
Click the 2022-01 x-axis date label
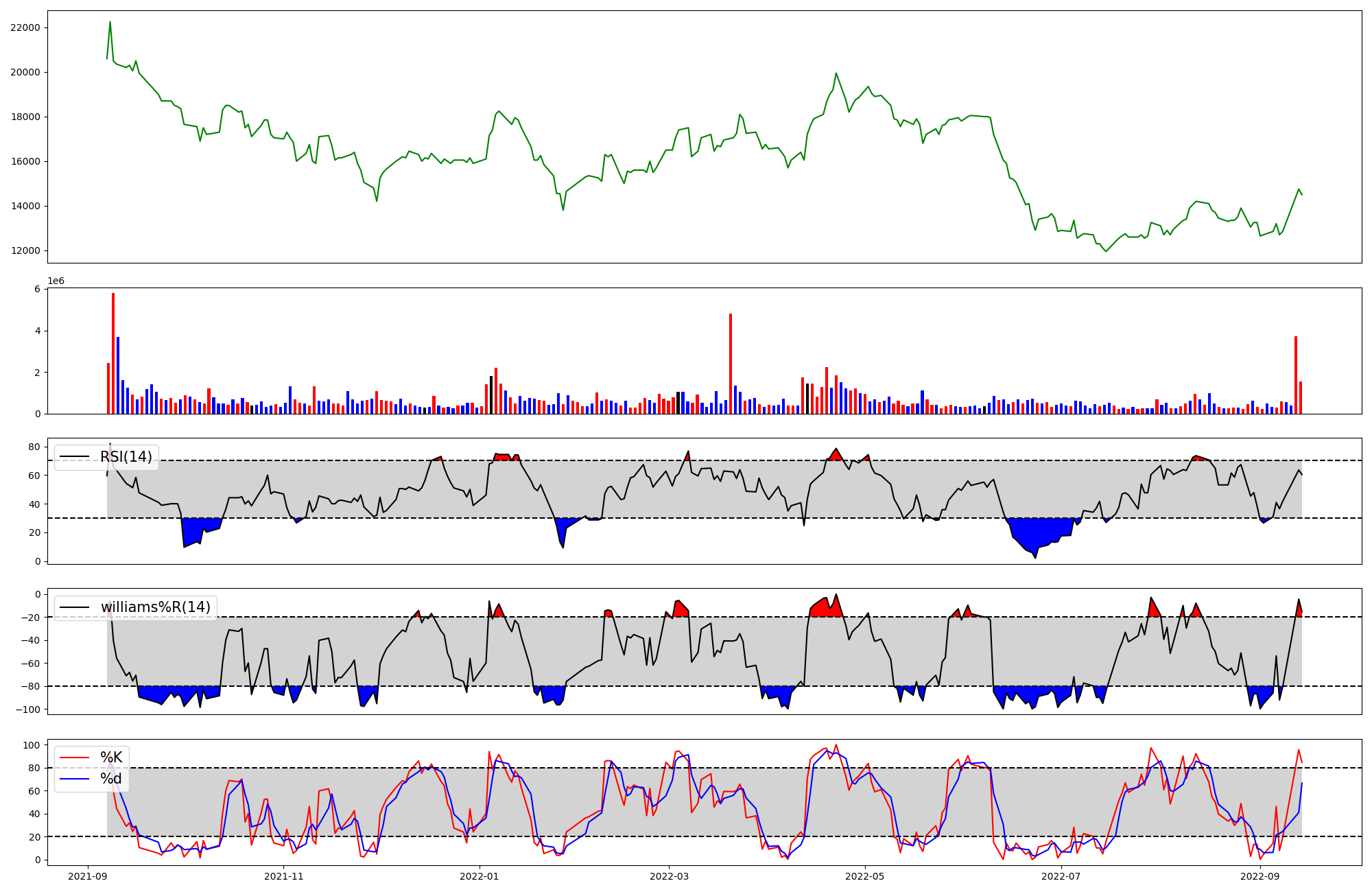coord(480,876)
